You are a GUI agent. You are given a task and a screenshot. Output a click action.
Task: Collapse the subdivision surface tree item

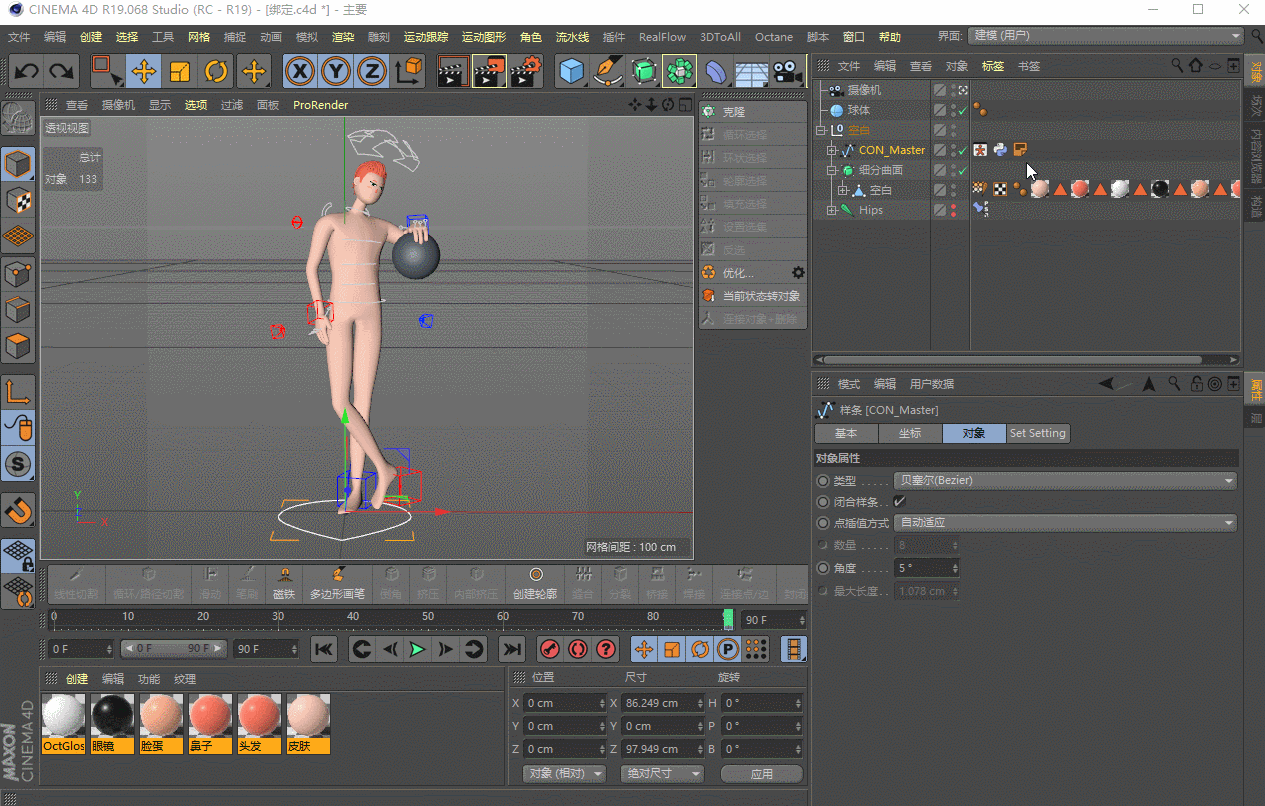pos(831,170)
